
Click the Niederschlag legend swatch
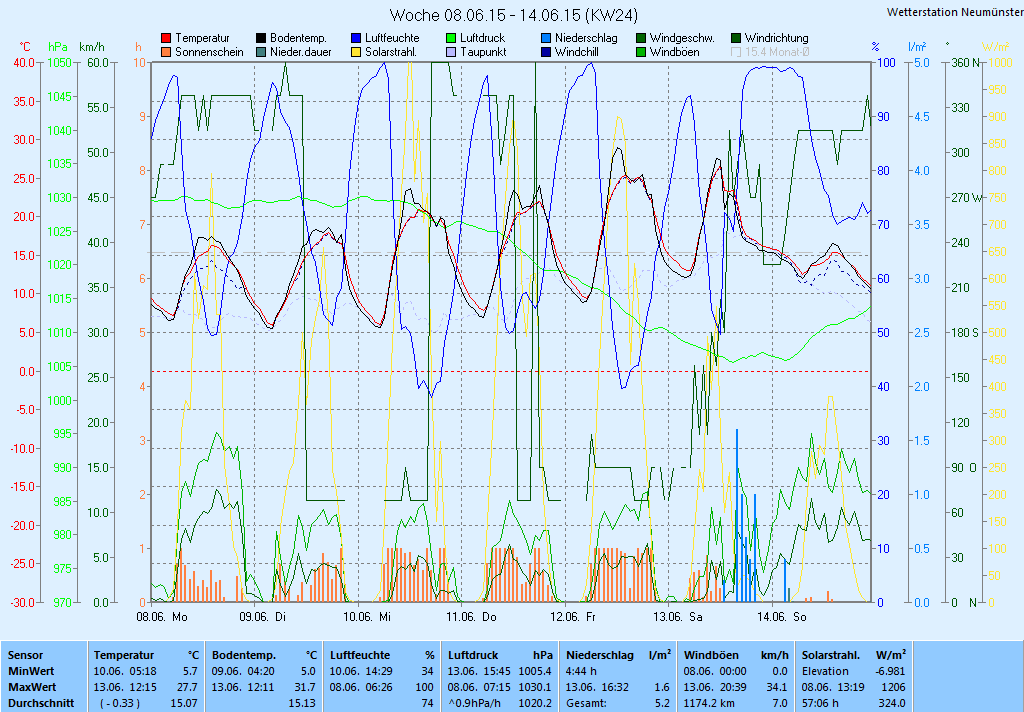[x=546, y=39]
